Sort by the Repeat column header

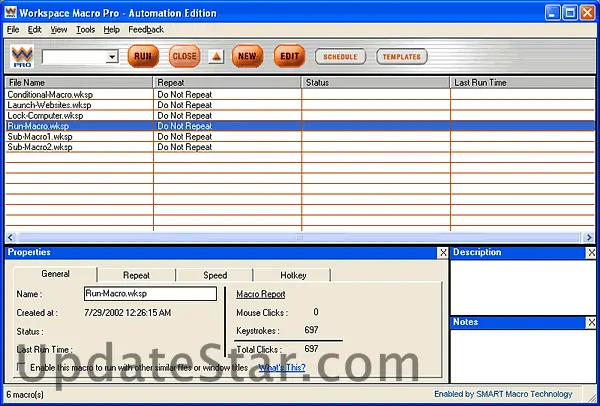pyautogui.click(x=227, y=83)
